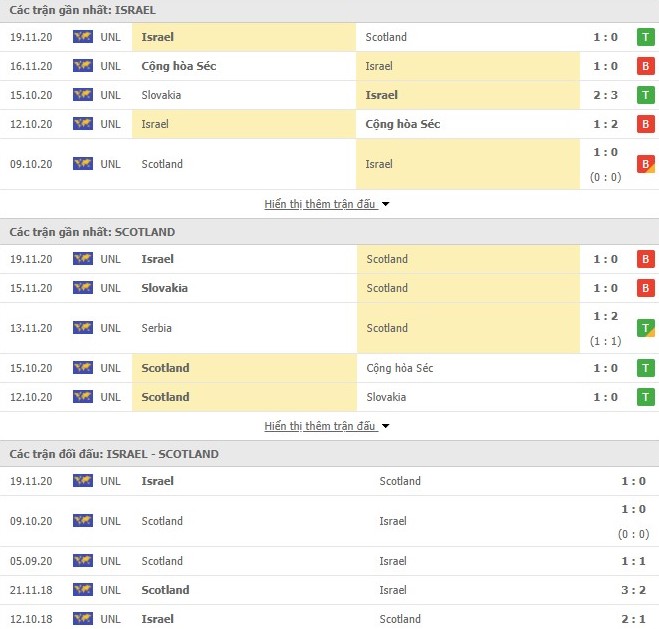Click Scotland away team in 12.10.18 head-to-head row

(x=400, y=619)
